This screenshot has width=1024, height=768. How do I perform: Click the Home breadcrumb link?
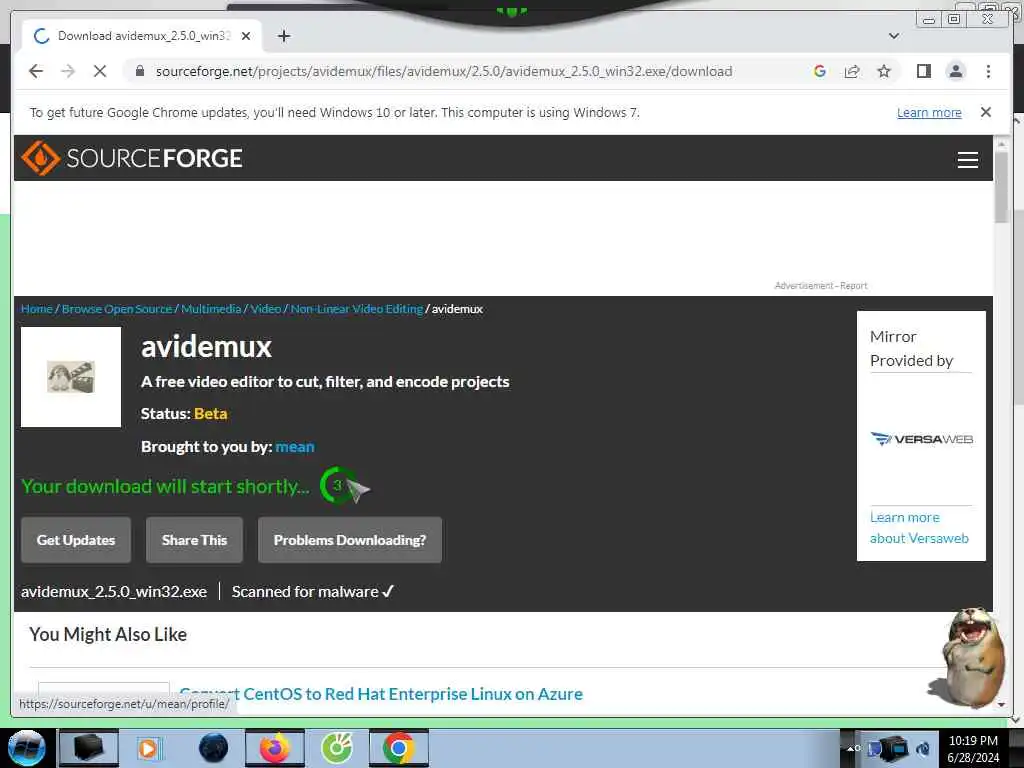(x=37, y=309)
